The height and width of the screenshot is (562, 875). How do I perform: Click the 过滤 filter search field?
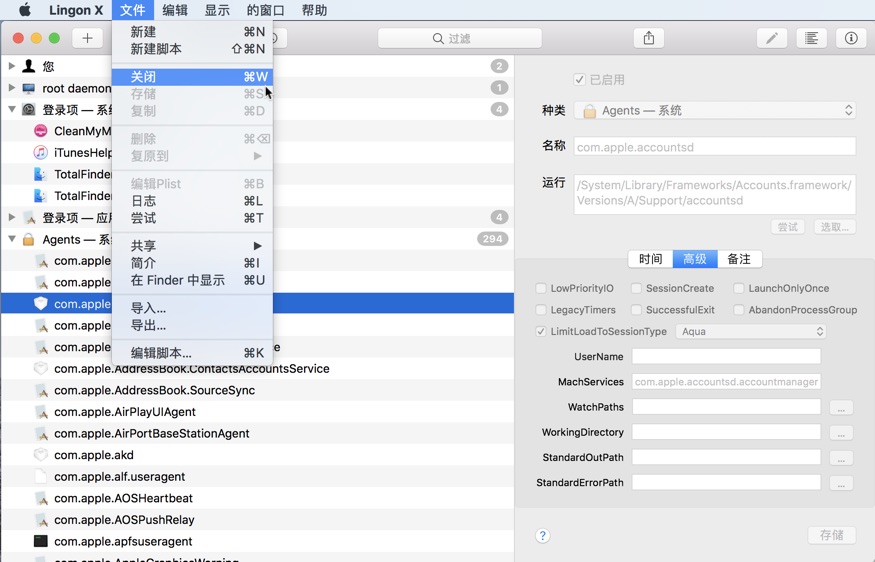(460, 39)
